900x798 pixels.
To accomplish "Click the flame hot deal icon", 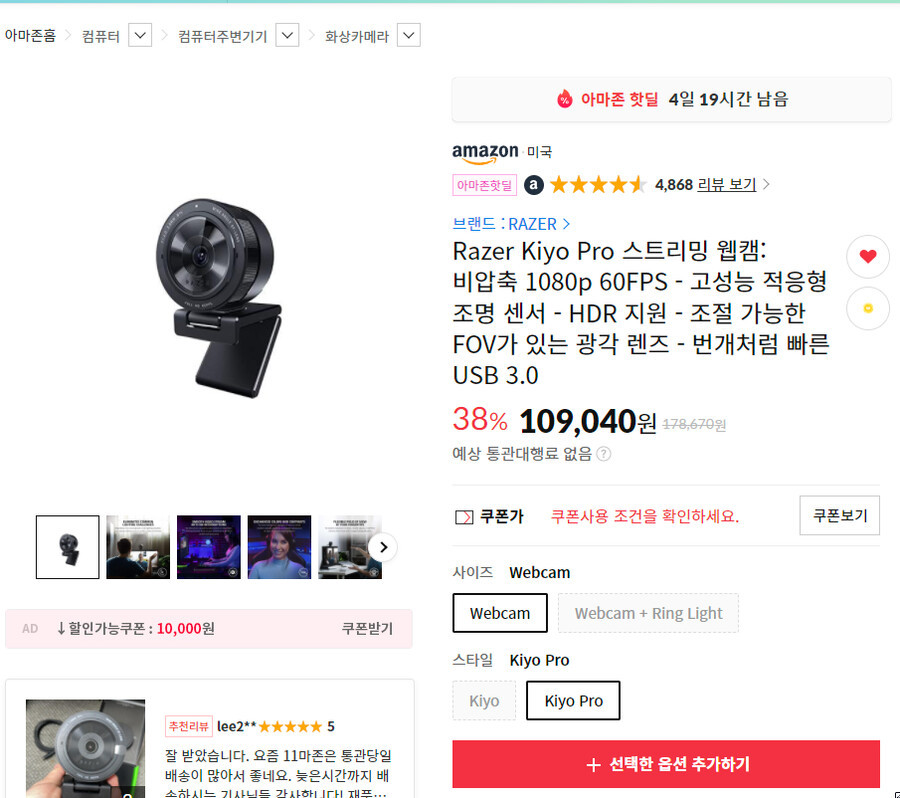I will (565, 99).
